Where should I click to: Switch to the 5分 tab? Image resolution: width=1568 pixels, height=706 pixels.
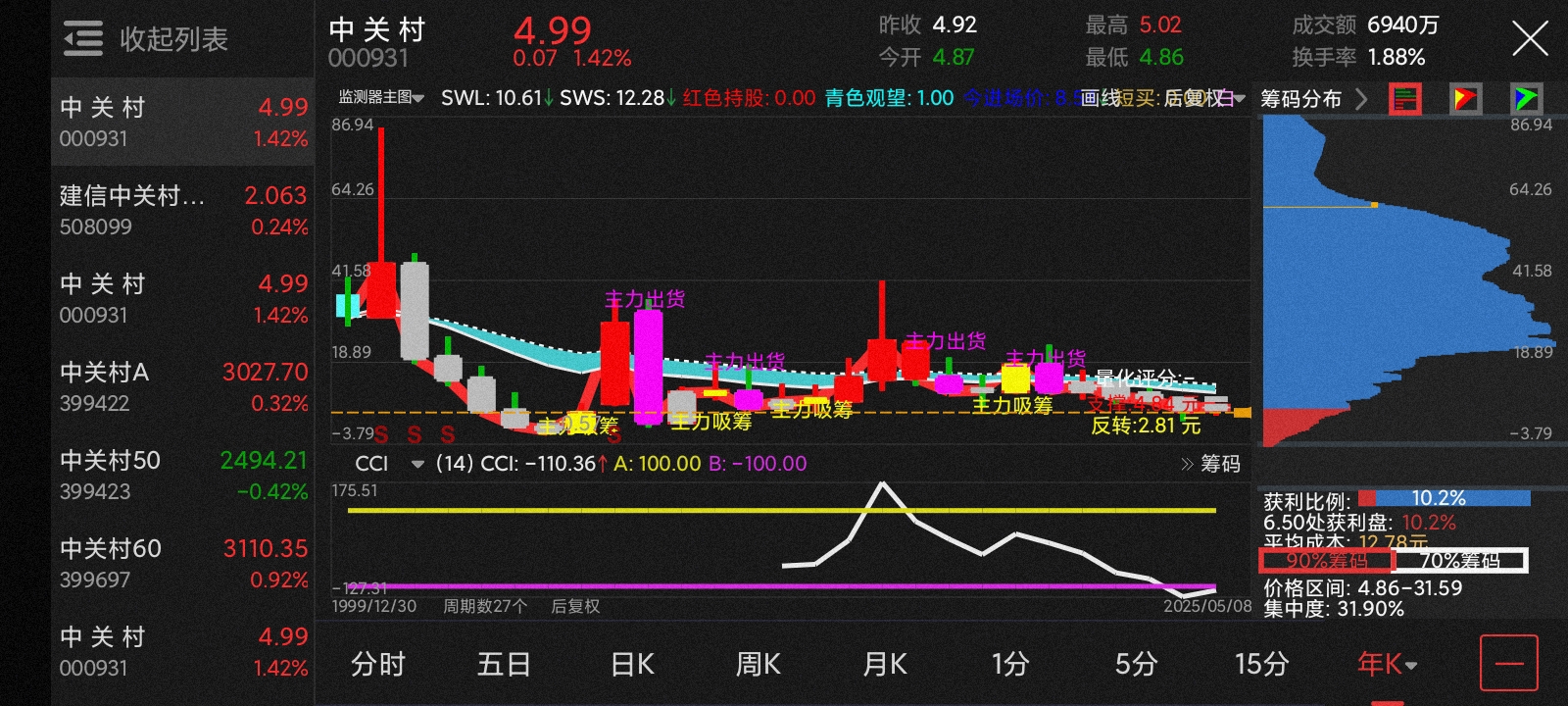click(1136, 664)
